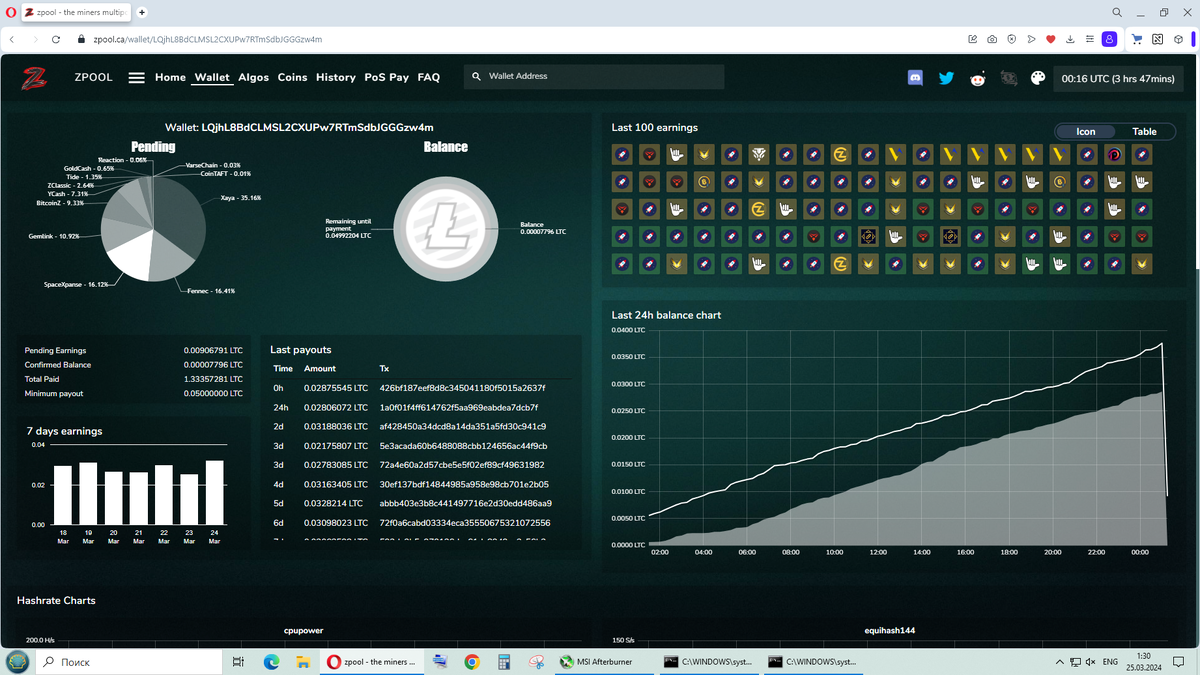Click the 00:16 UTC timer box
This screenshot has height=675, width=1200.
[1119, 78]
